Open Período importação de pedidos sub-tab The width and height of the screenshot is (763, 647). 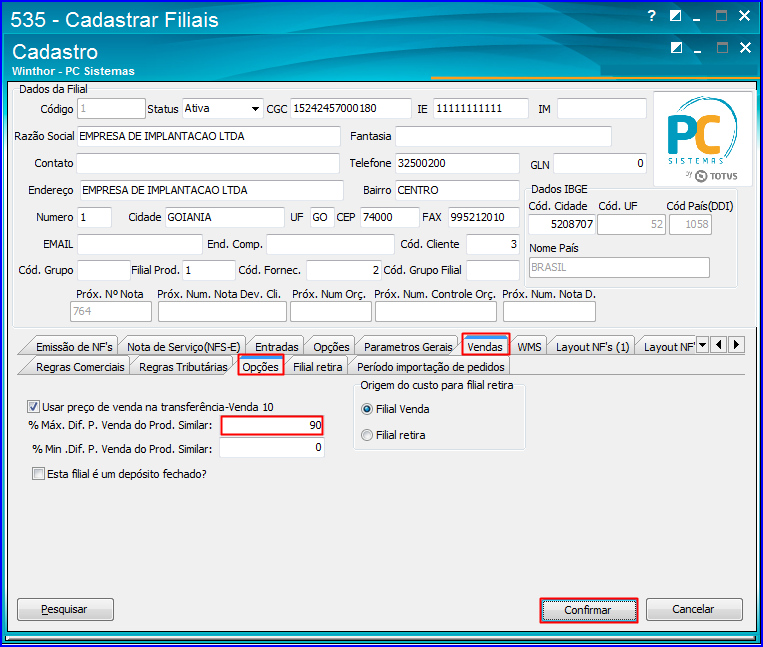point(431,367)
